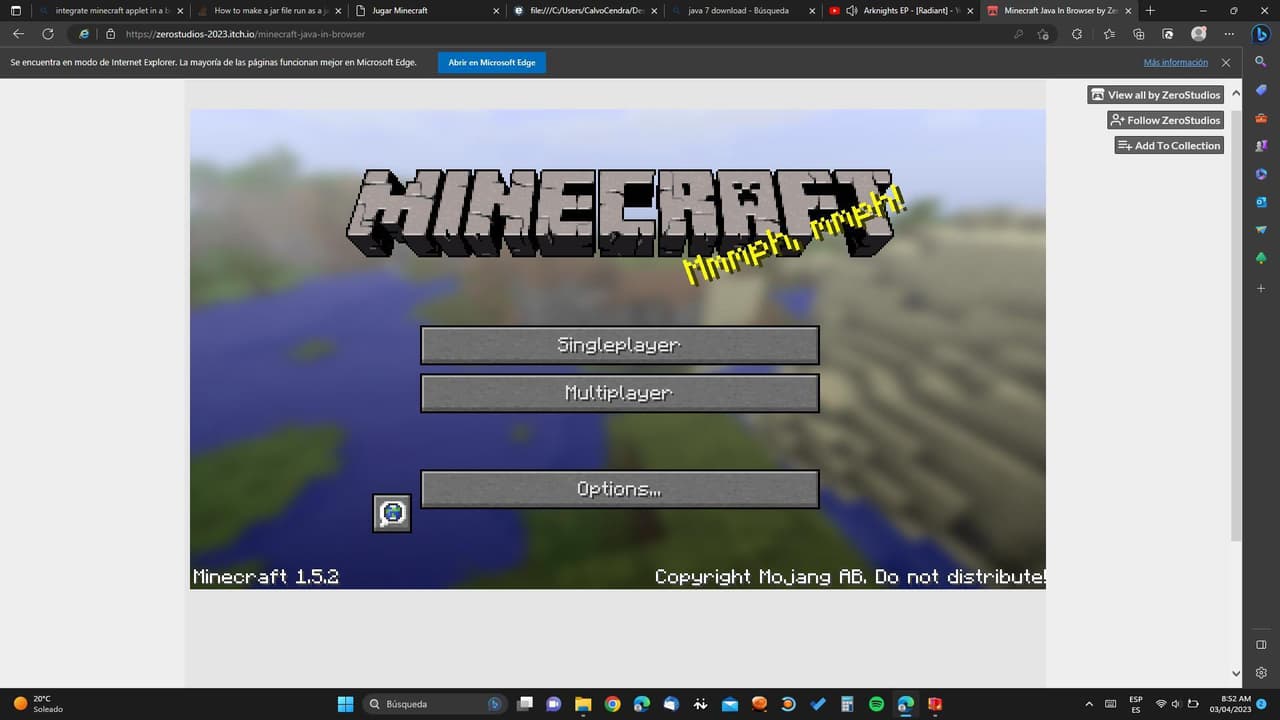Launch Google Chrome from the taskbar
Image resolution: width=1280 pixels, height=720 pixels.
612,704
